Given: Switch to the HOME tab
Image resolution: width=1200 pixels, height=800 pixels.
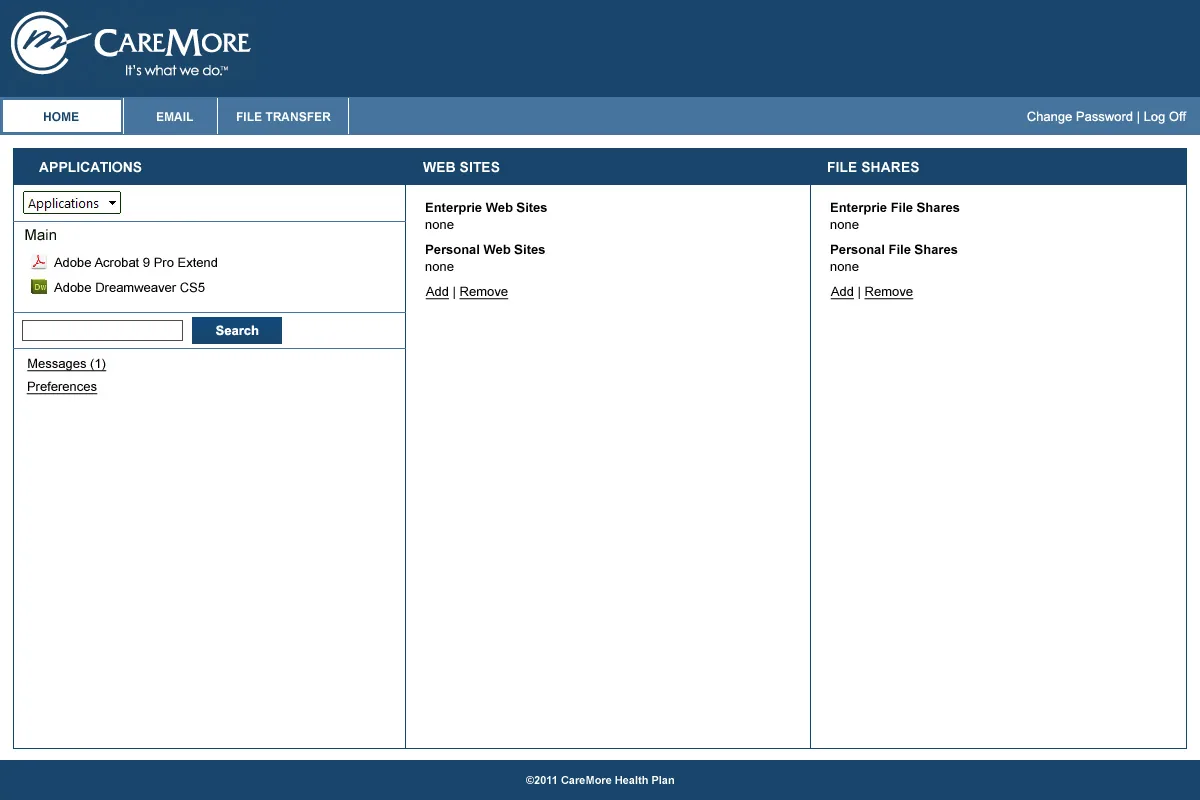Looking at the screenshot, I should 61,116.
